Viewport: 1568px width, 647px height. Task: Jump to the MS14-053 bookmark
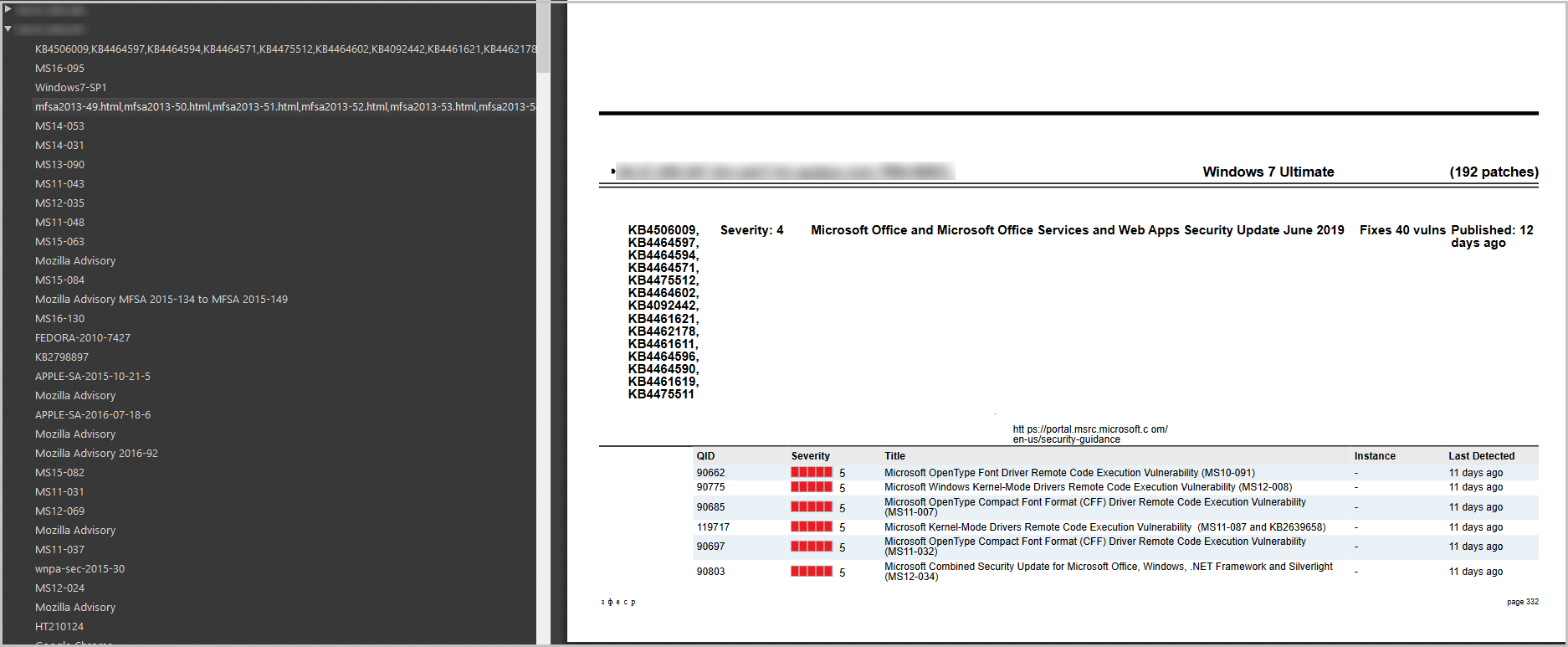[x=59, y=126]
